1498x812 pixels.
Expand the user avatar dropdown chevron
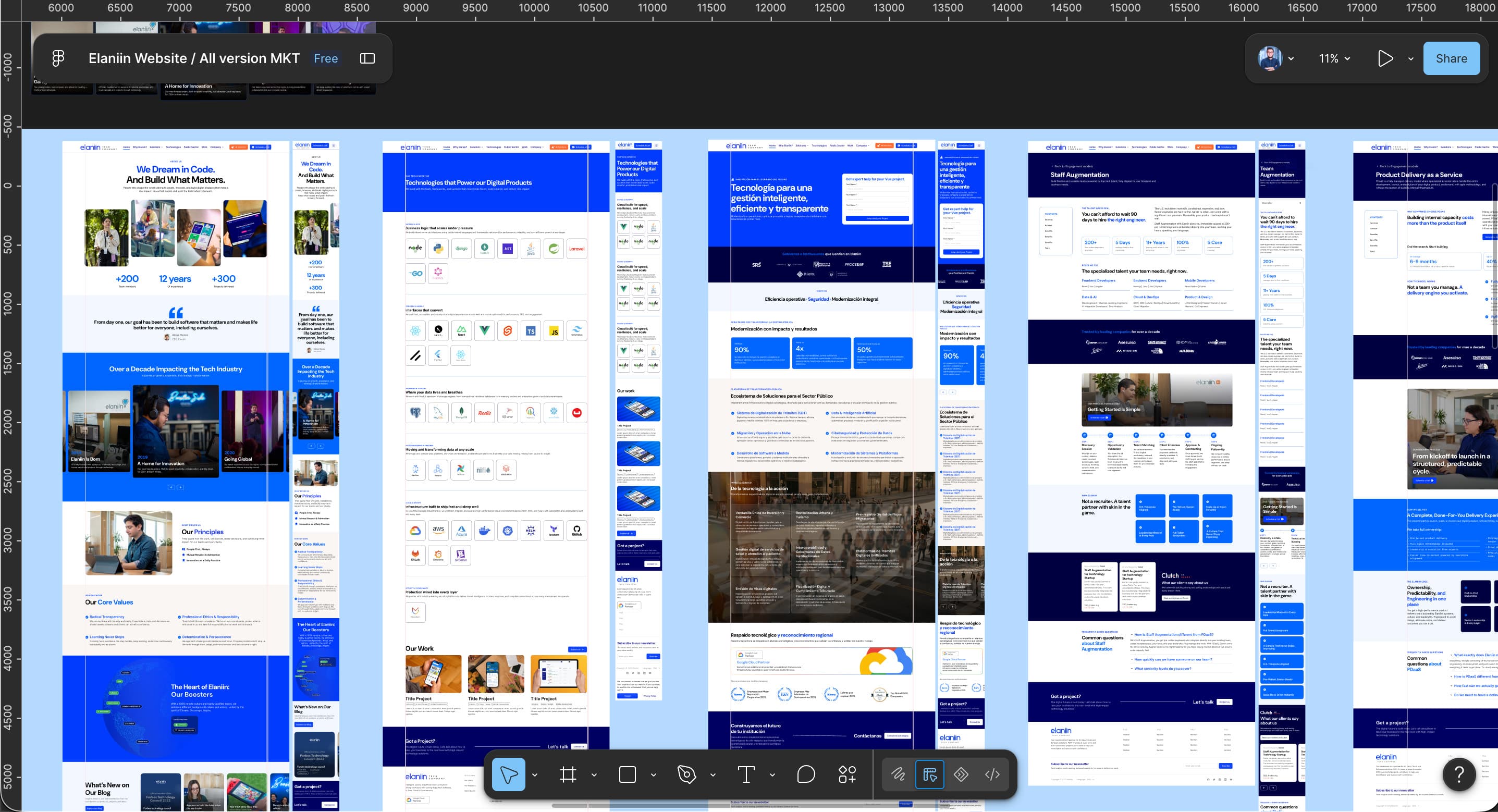pyautogui.click(x=1291, y=59)
